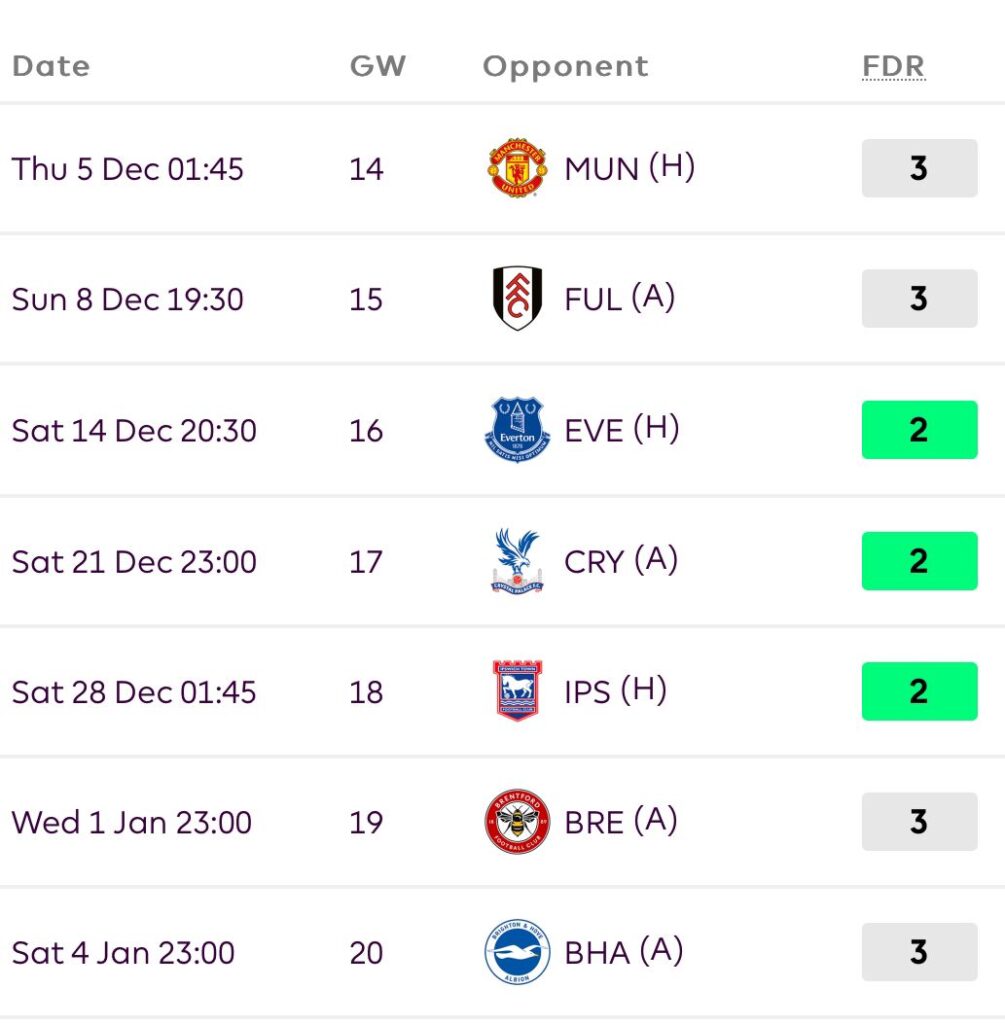Select the grey FDR 3 badge for MUN
The width and height of the screenshot is (1005, 1024).
(x=919, y=168)
